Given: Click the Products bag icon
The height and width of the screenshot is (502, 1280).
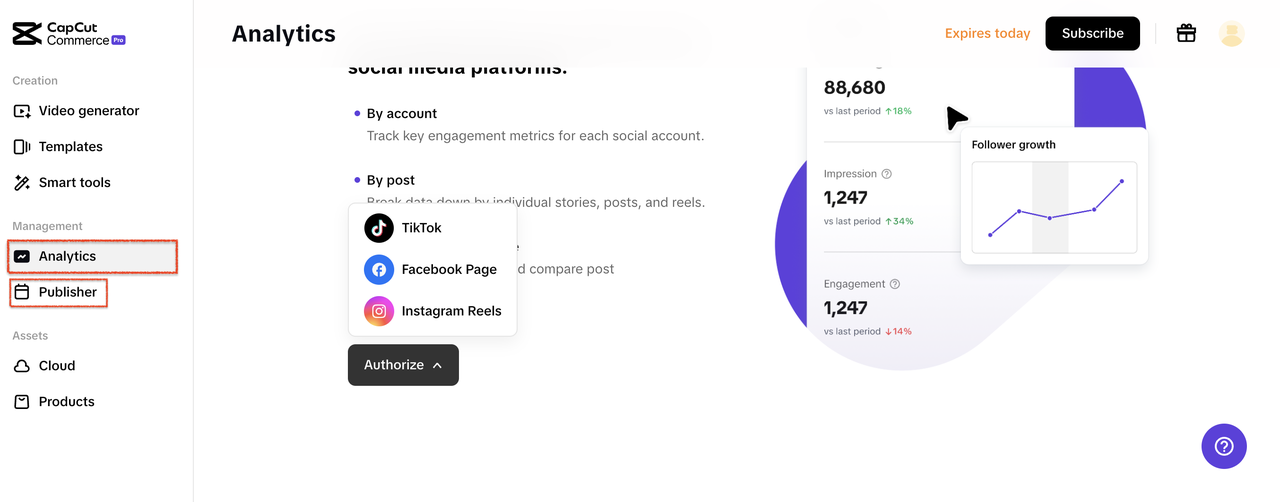Looking at the screenshot, I should pyautogui.click(x=22, y=402).
